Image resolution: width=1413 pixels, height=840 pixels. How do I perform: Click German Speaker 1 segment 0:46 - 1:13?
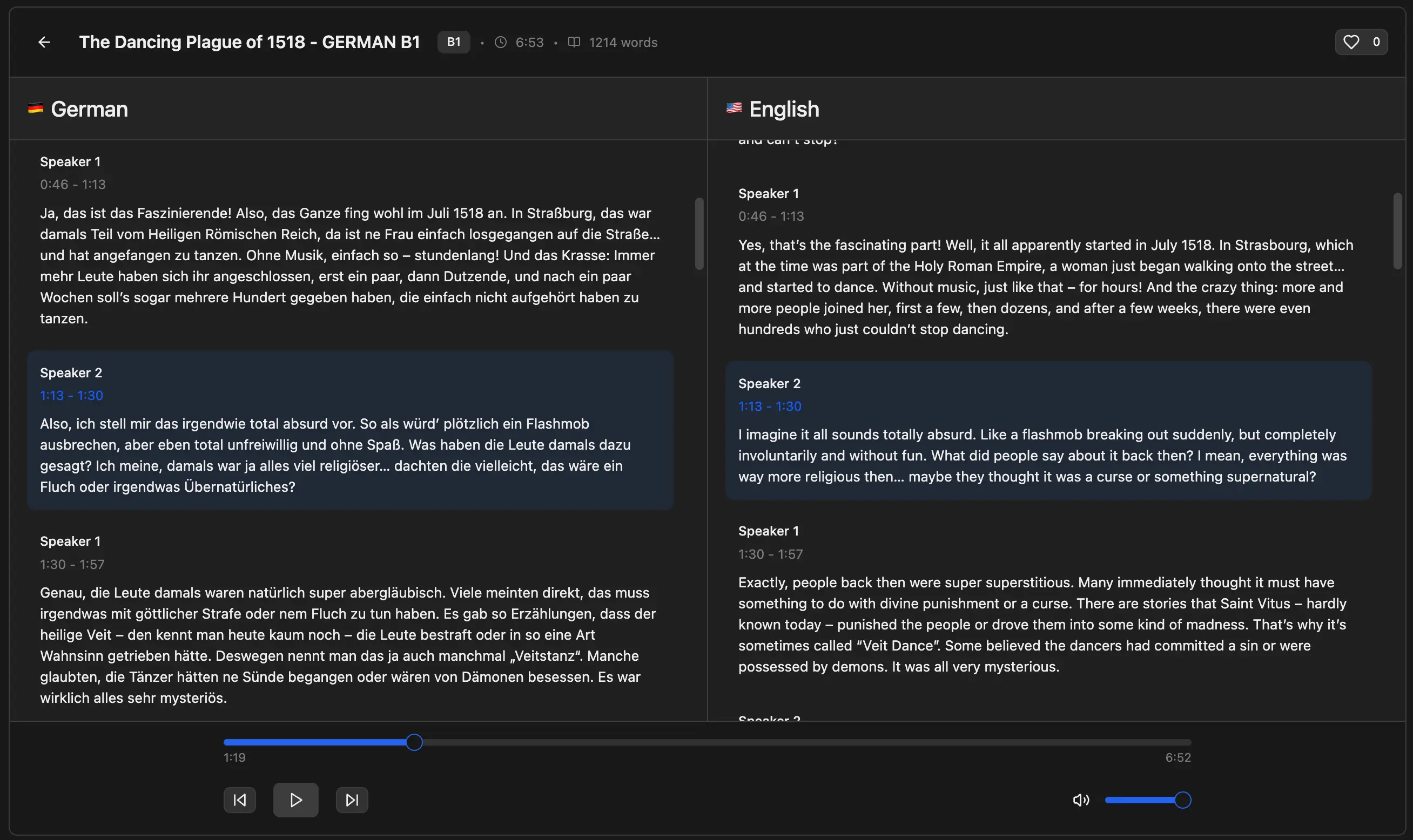coord(350,241)
